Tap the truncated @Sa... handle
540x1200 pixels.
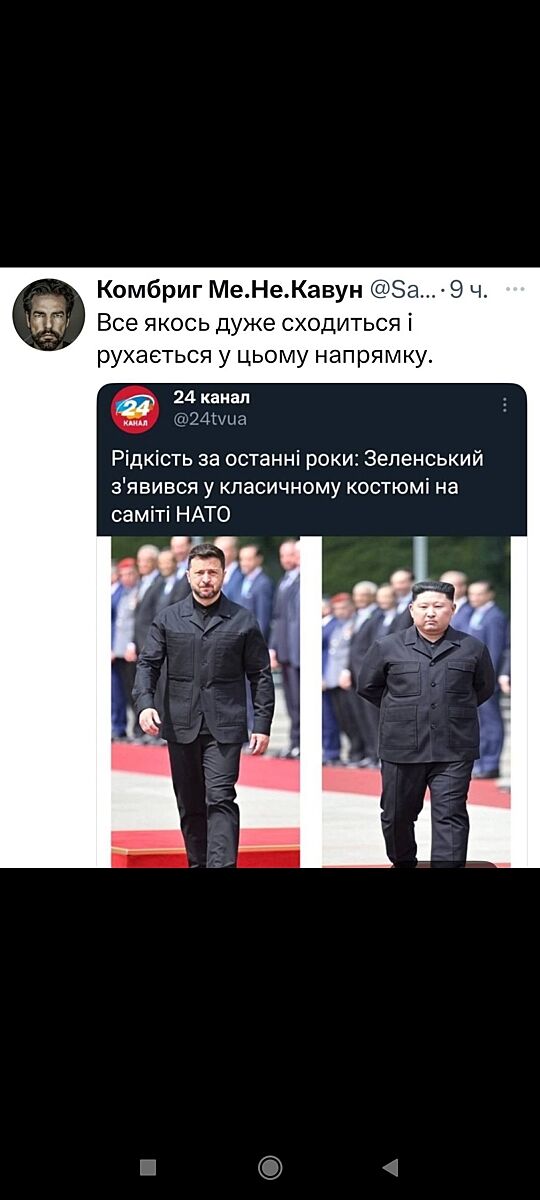point(404,290)
